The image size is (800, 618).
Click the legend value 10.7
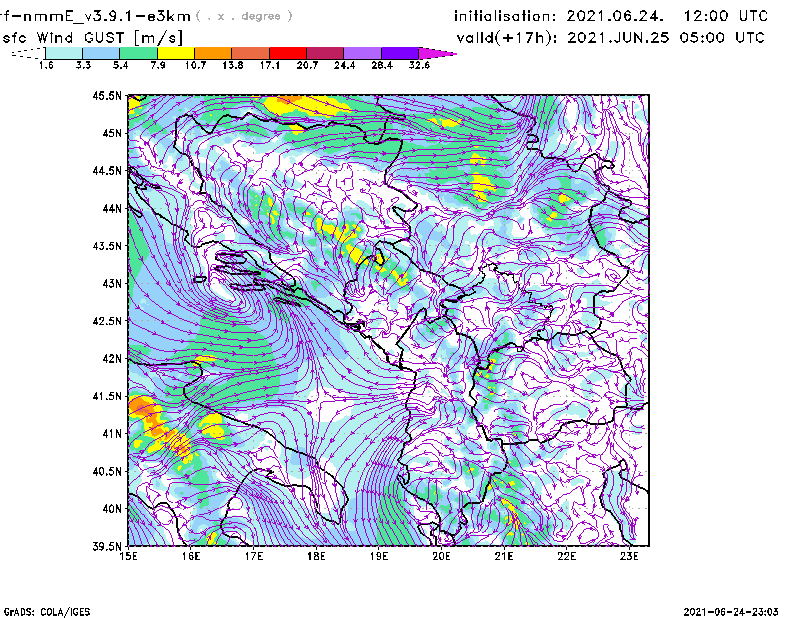click(x=195, y=65)
